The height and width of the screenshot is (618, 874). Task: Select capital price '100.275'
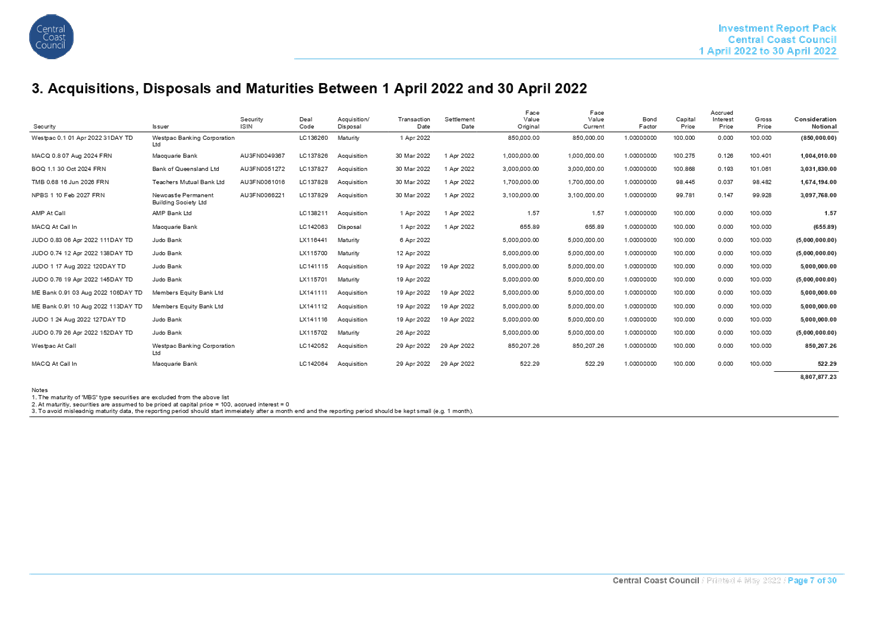pos(685,156)
